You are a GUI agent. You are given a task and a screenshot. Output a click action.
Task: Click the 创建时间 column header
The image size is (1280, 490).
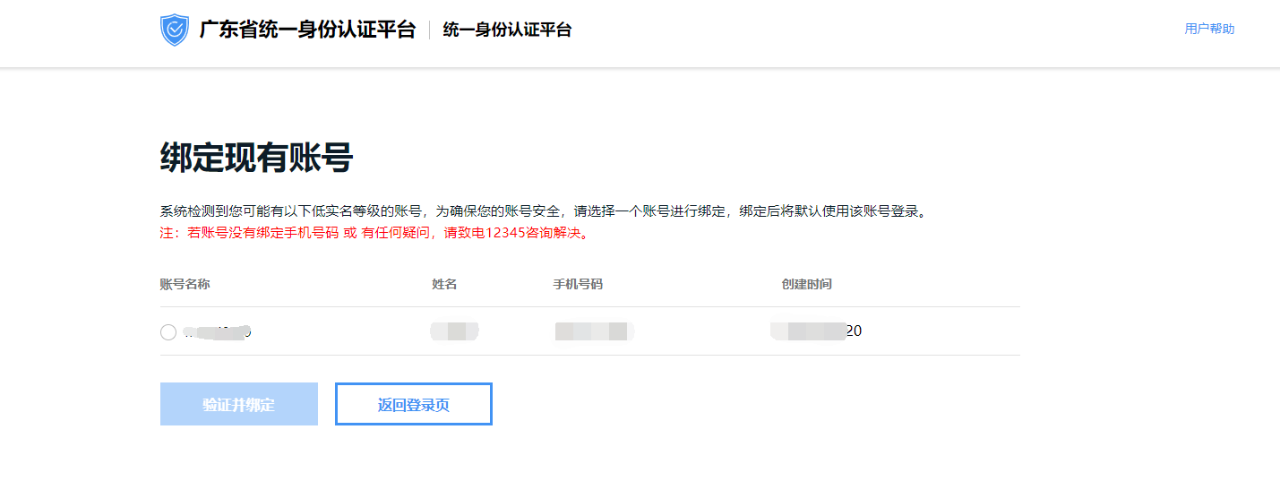[806, 284]
